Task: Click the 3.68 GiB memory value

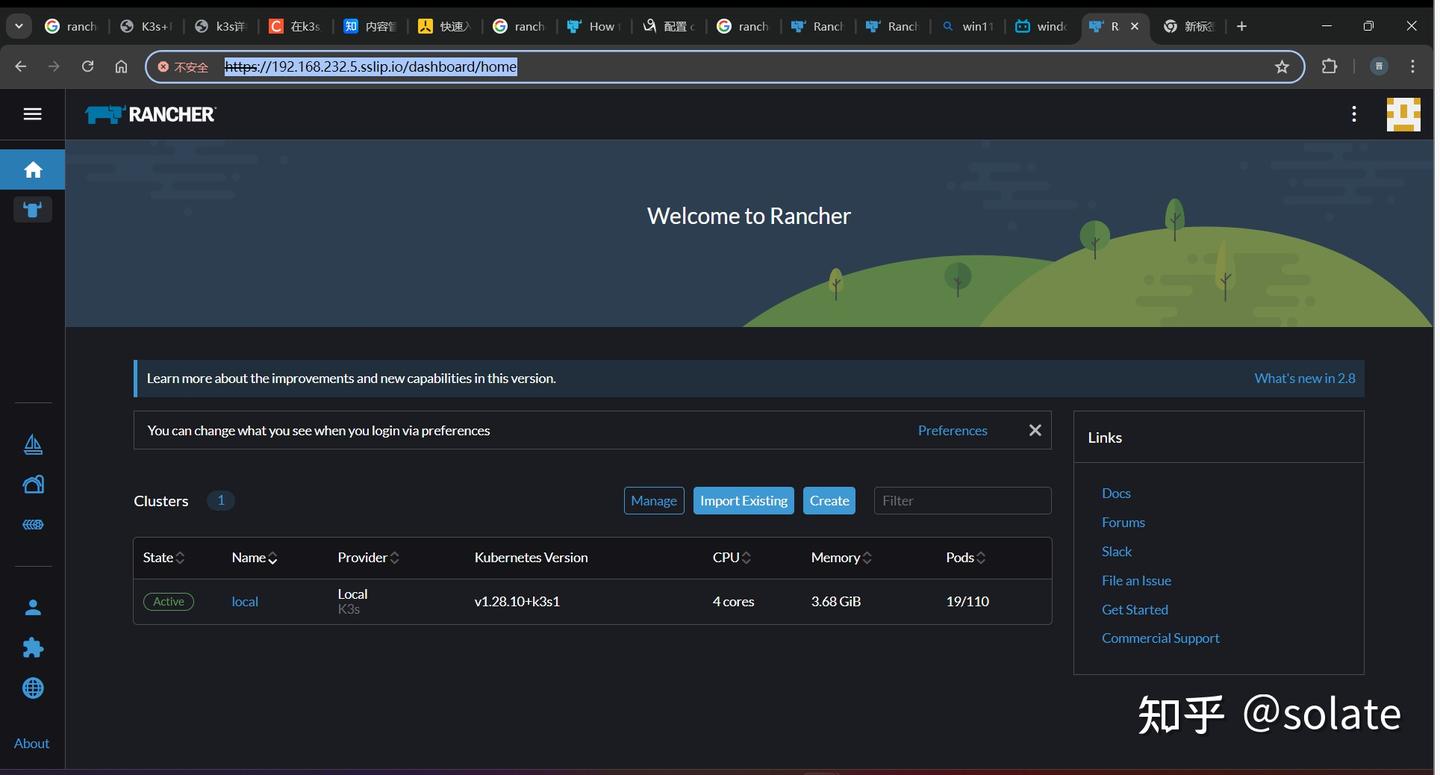Action: coord(836,601)
